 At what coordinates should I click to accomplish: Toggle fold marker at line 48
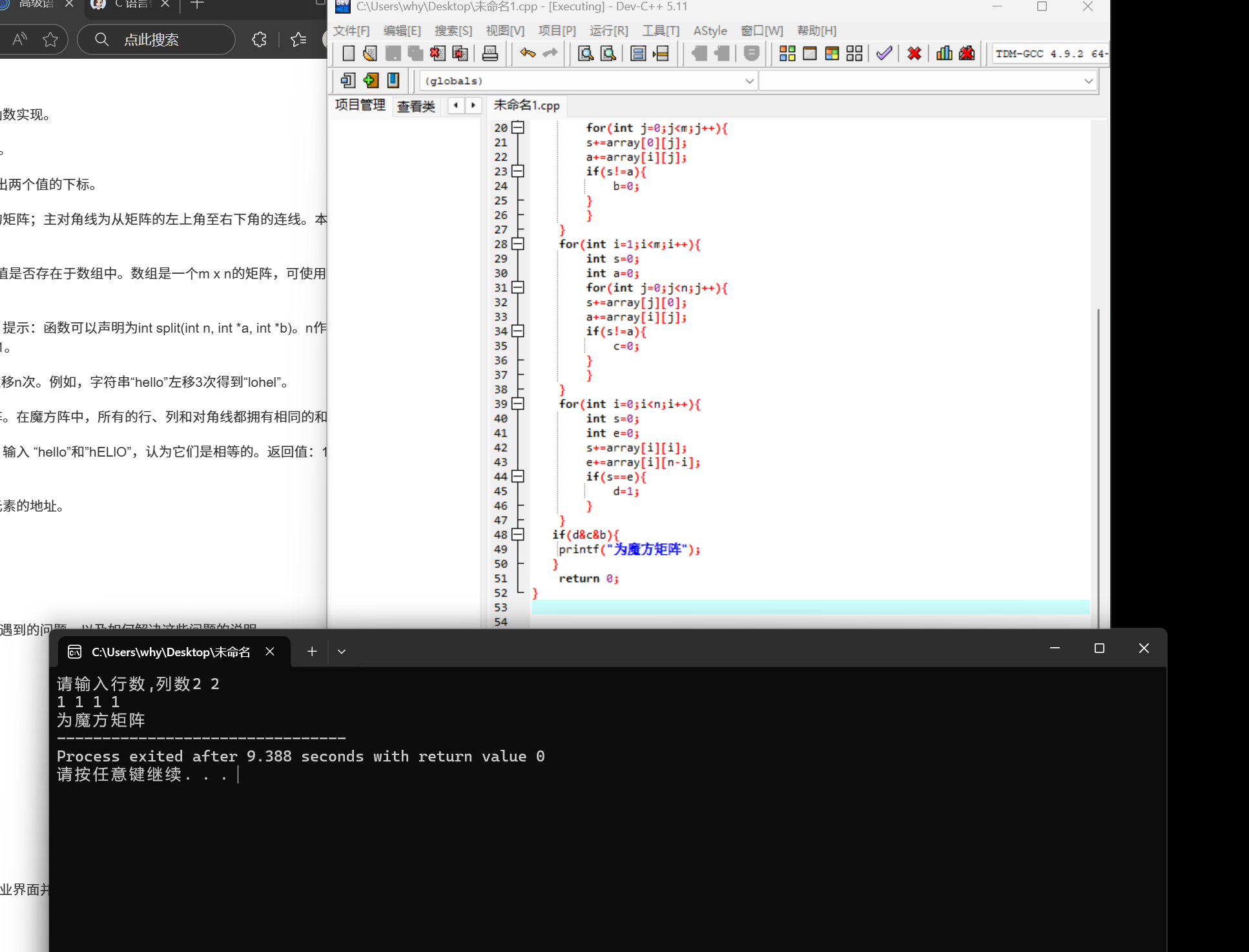(x=517, y=535)
